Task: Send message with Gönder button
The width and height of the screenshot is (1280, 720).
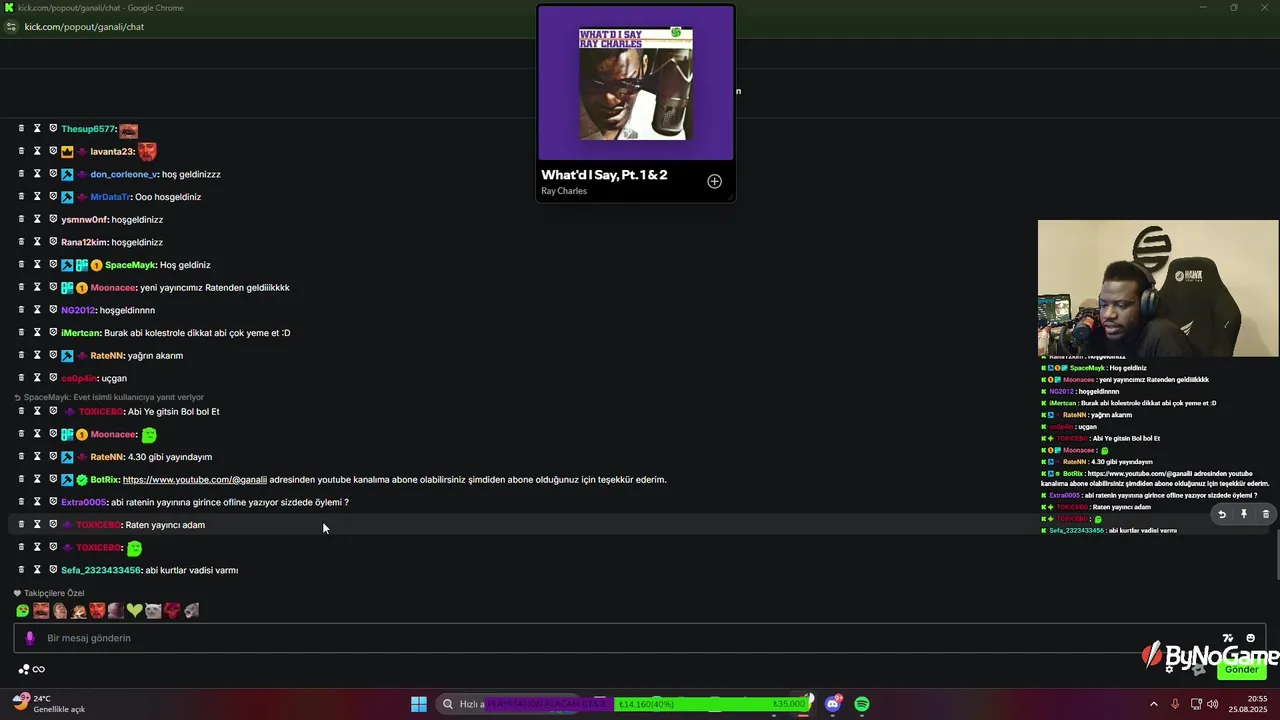Action: click(x=1241, y=669)
